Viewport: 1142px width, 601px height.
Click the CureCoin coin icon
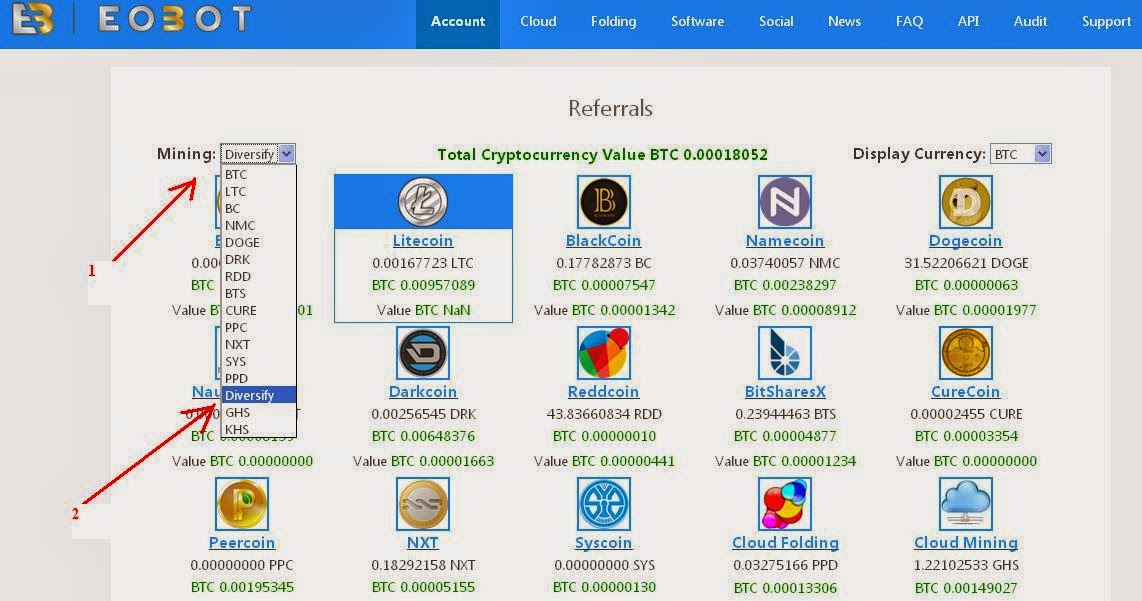tap(966, 353)
